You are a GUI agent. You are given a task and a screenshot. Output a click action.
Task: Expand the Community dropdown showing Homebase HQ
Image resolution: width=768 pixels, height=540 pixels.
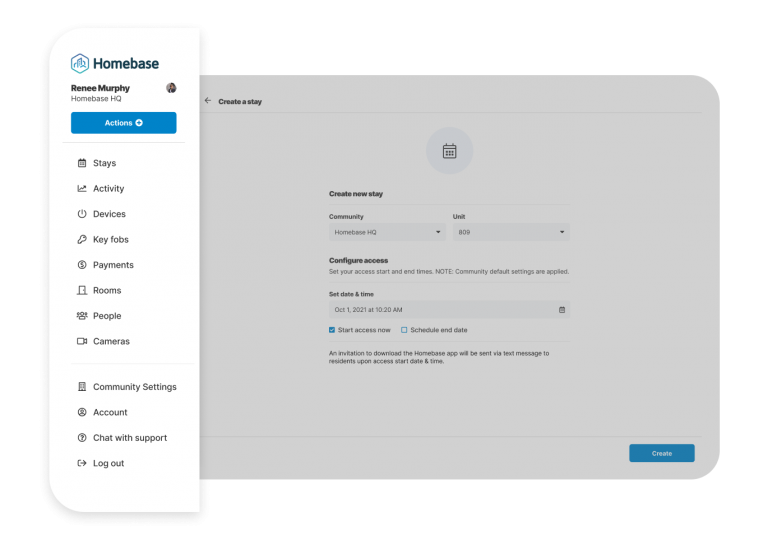tap(387, 232)
